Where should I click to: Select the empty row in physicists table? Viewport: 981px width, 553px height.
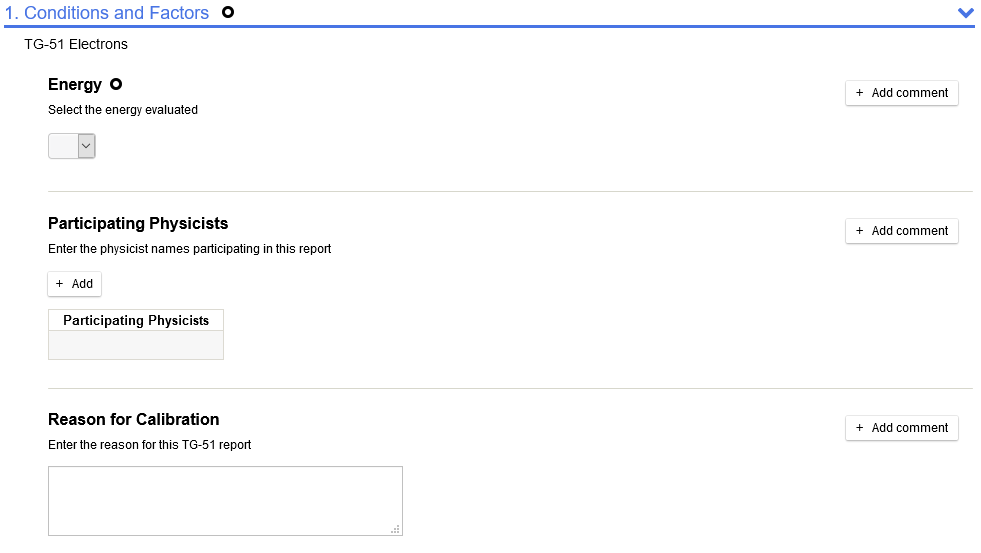coord(136,345)
